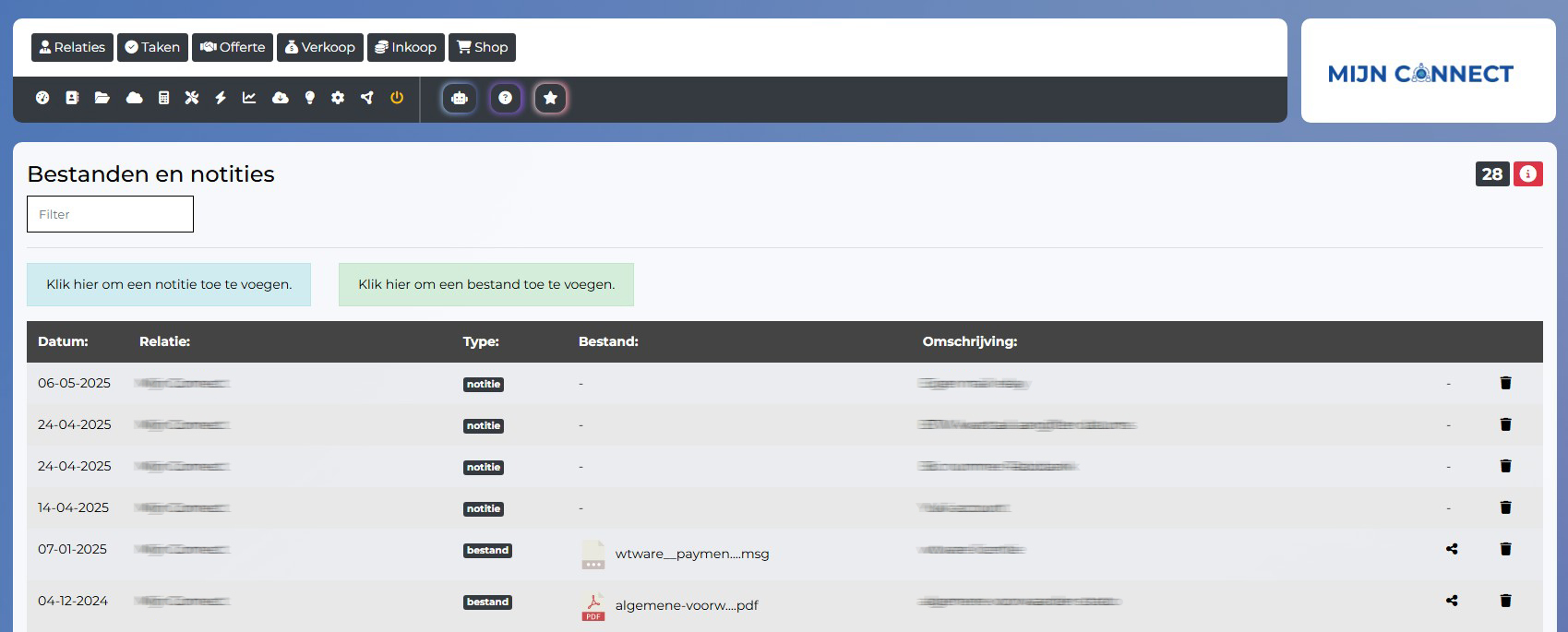Click the Filter input field
This screenshot has height=632, width=1568.
pyautogui.click(x=110, y=214)
